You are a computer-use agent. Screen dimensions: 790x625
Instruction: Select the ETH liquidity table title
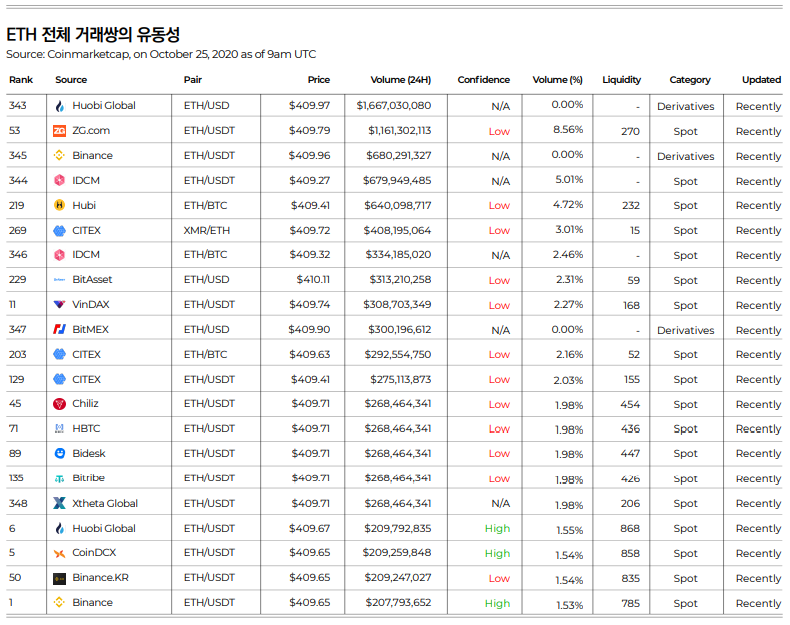(93, 34)
